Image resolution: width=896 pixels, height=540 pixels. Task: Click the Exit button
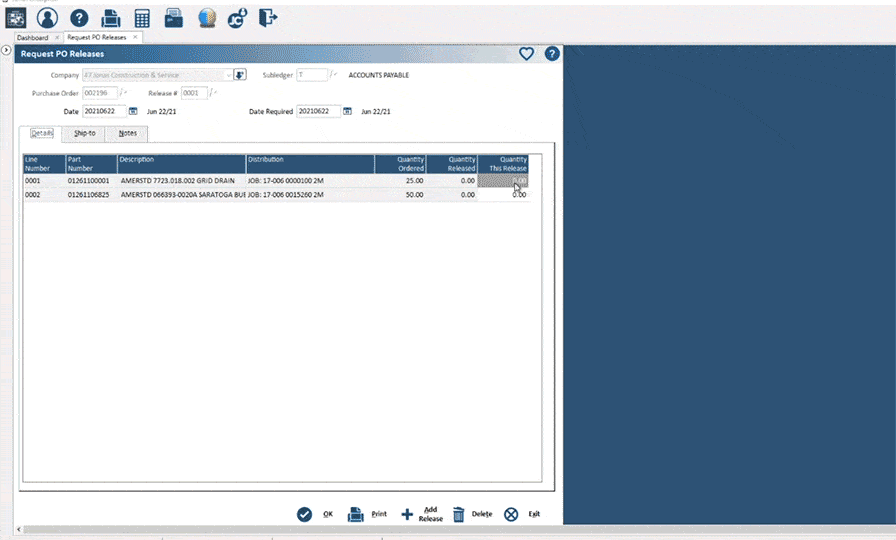(522, 514)
